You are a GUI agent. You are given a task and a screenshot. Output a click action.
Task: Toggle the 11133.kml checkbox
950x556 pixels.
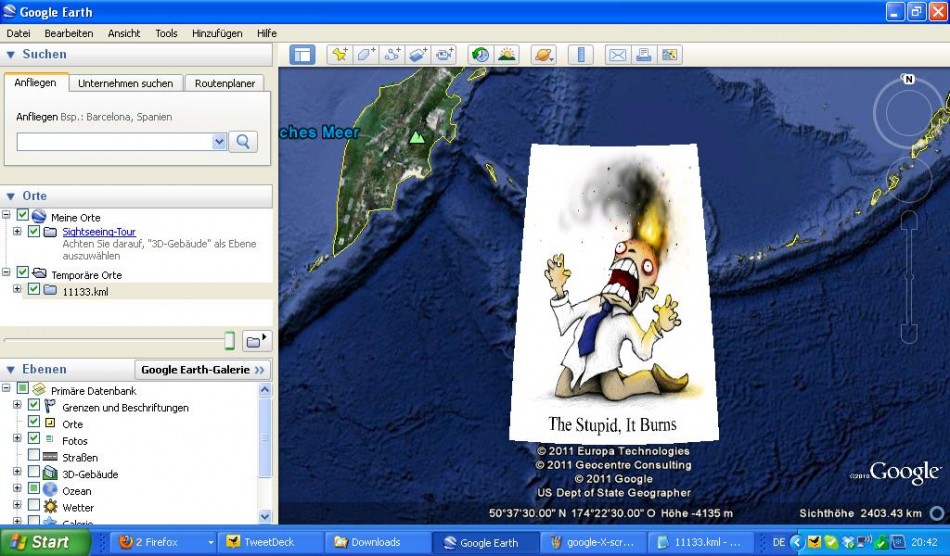[34, 290]
